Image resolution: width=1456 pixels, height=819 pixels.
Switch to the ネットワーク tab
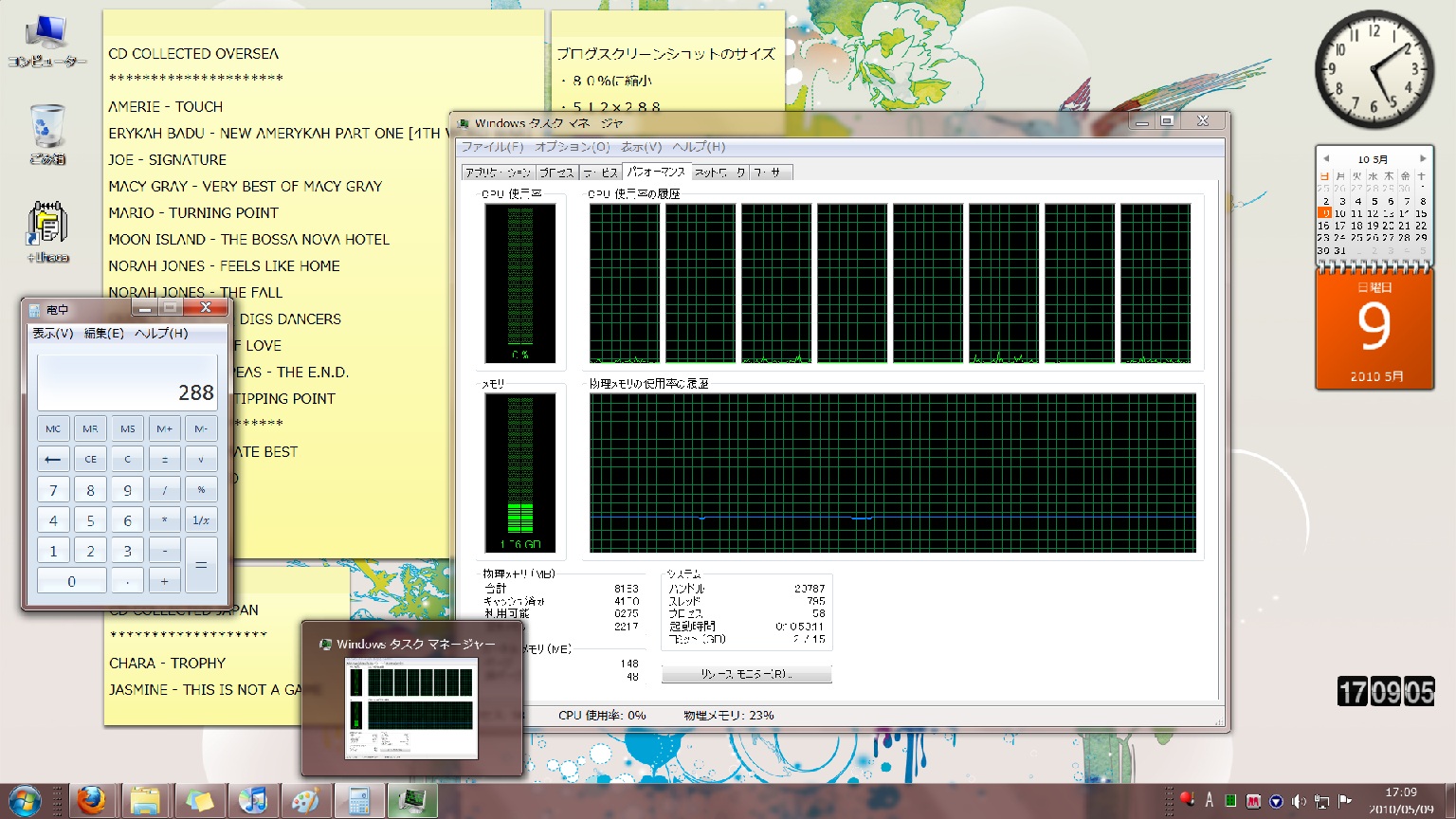[x=720, y=173]
